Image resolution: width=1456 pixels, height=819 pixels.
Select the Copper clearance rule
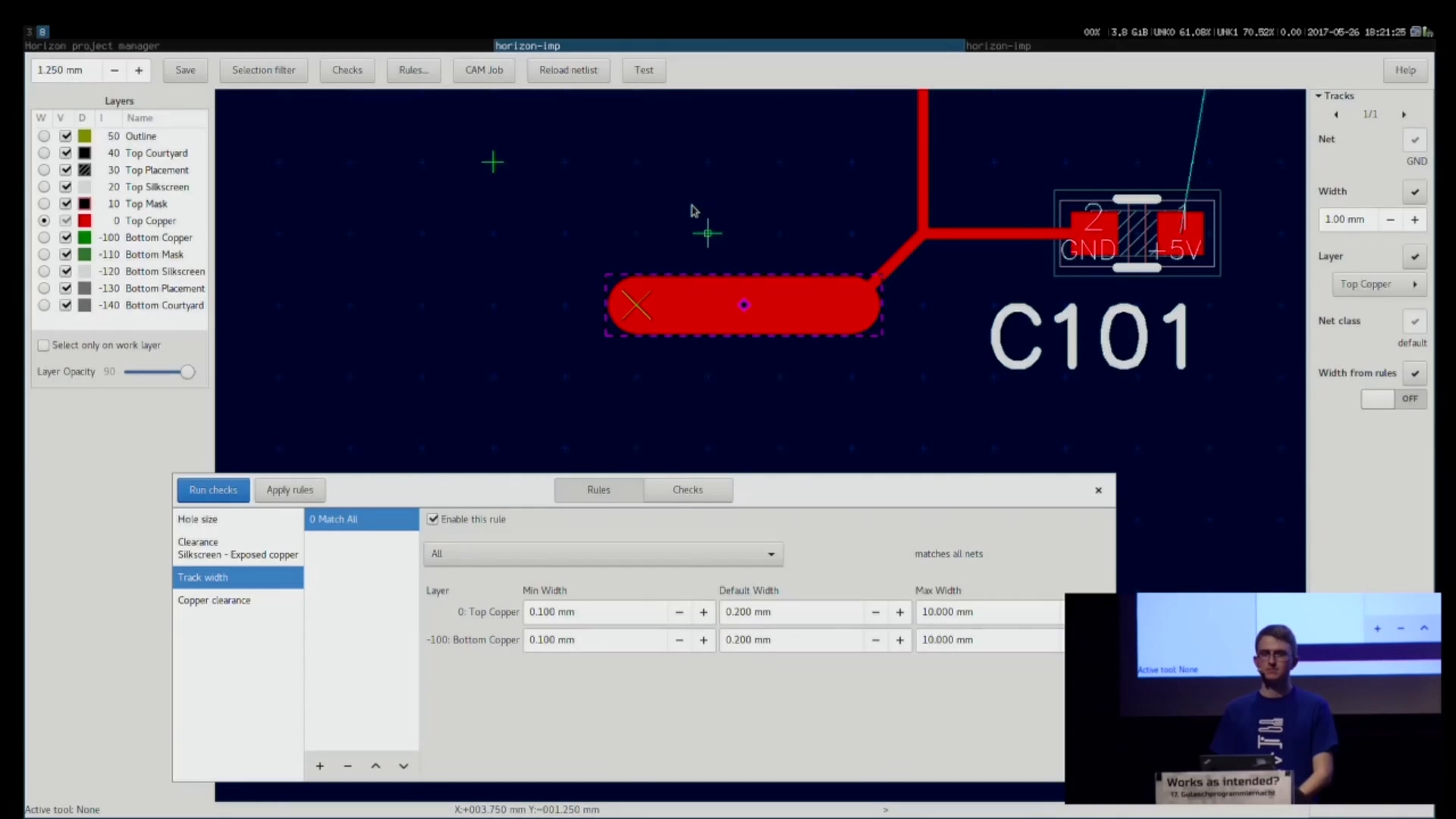tap(237, 601)
